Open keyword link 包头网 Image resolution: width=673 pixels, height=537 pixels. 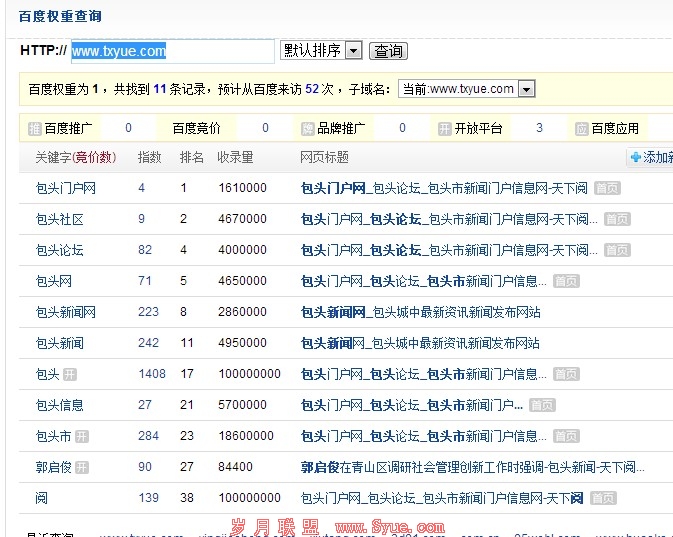54,281
